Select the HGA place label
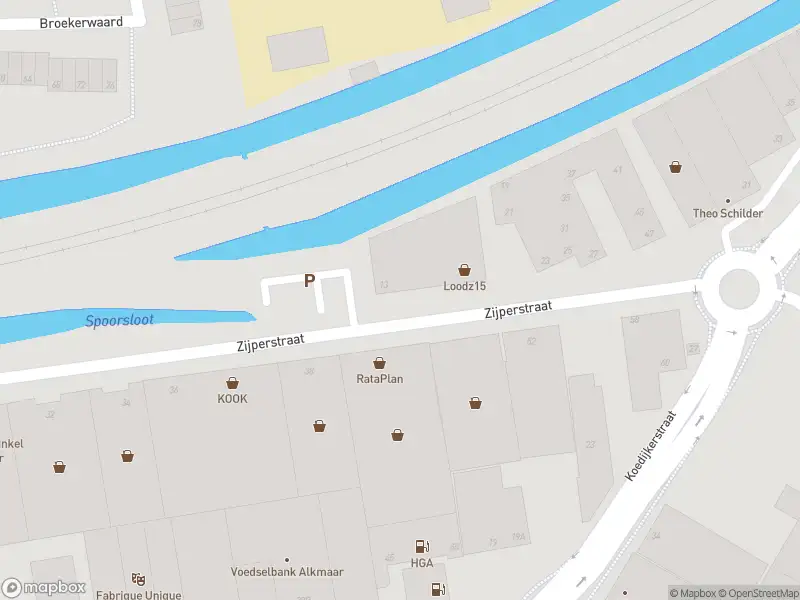Viewport: 800px width, 600px height. pos(422,563)
